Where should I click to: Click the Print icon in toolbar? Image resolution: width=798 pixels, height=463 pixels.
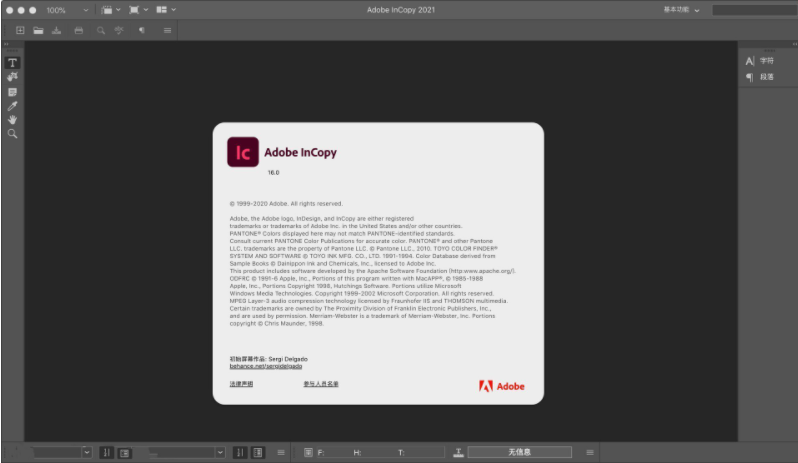coord(76,30)
